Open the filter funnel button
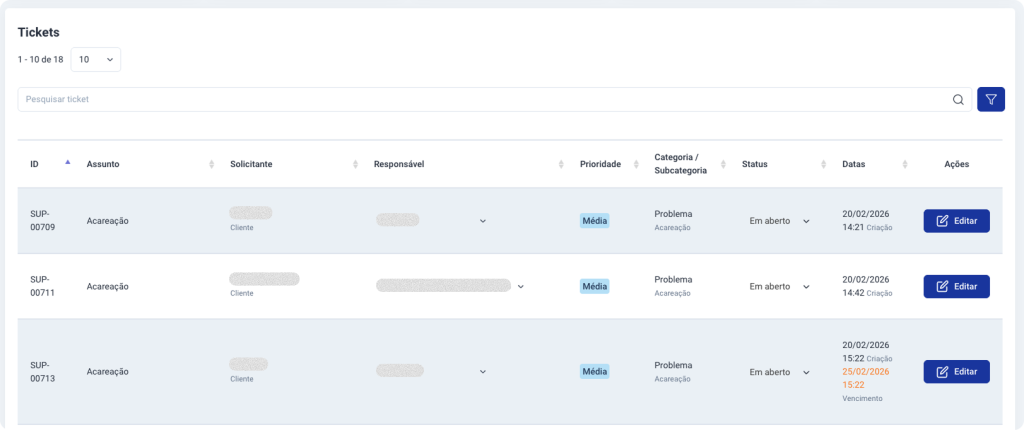This screenshot has height=430, width=1024. (x=990, y=100)
